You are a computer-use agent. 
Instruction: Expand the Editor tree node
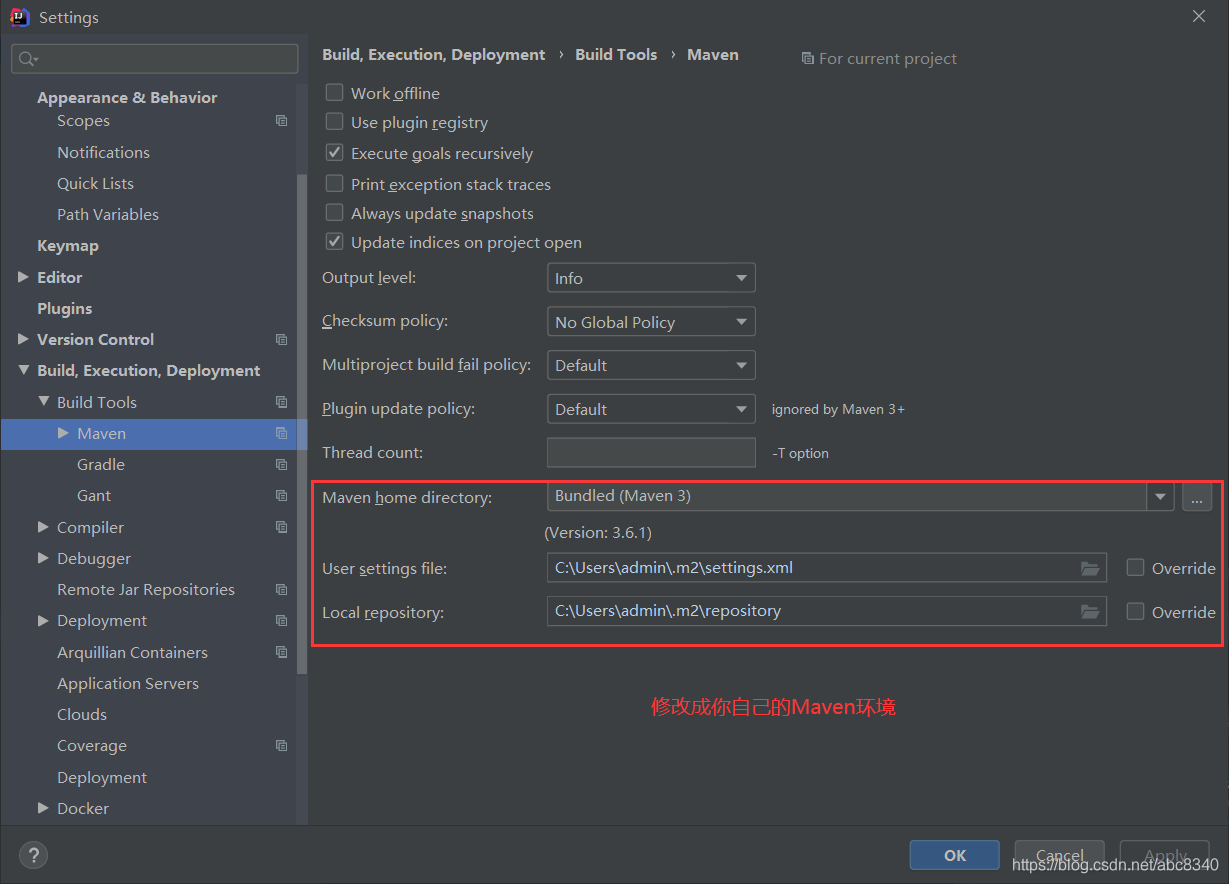pos(23,277)
